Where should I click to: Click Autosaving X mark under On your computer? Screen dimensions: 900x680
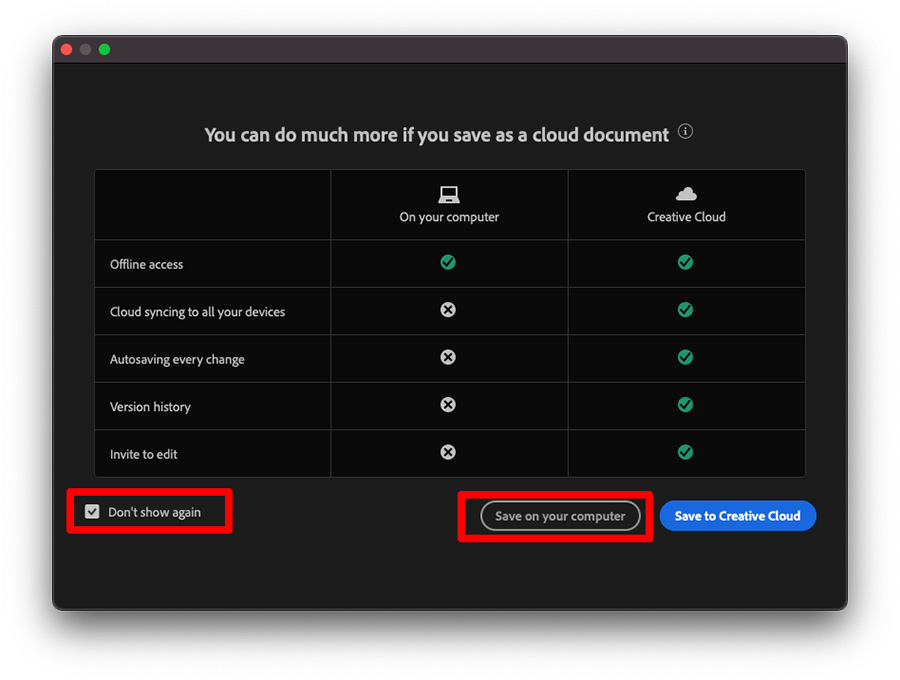448,358
